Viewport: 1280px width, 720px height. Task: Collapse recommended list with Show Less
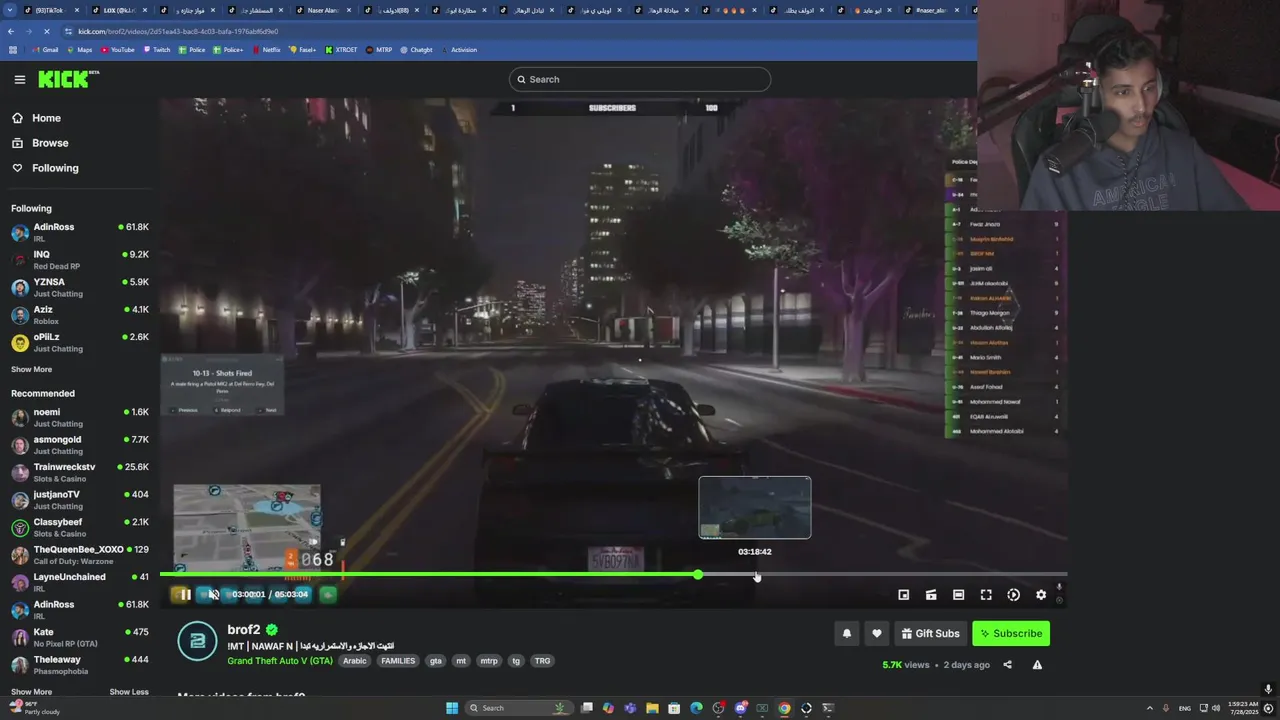[x=129, y=692]
